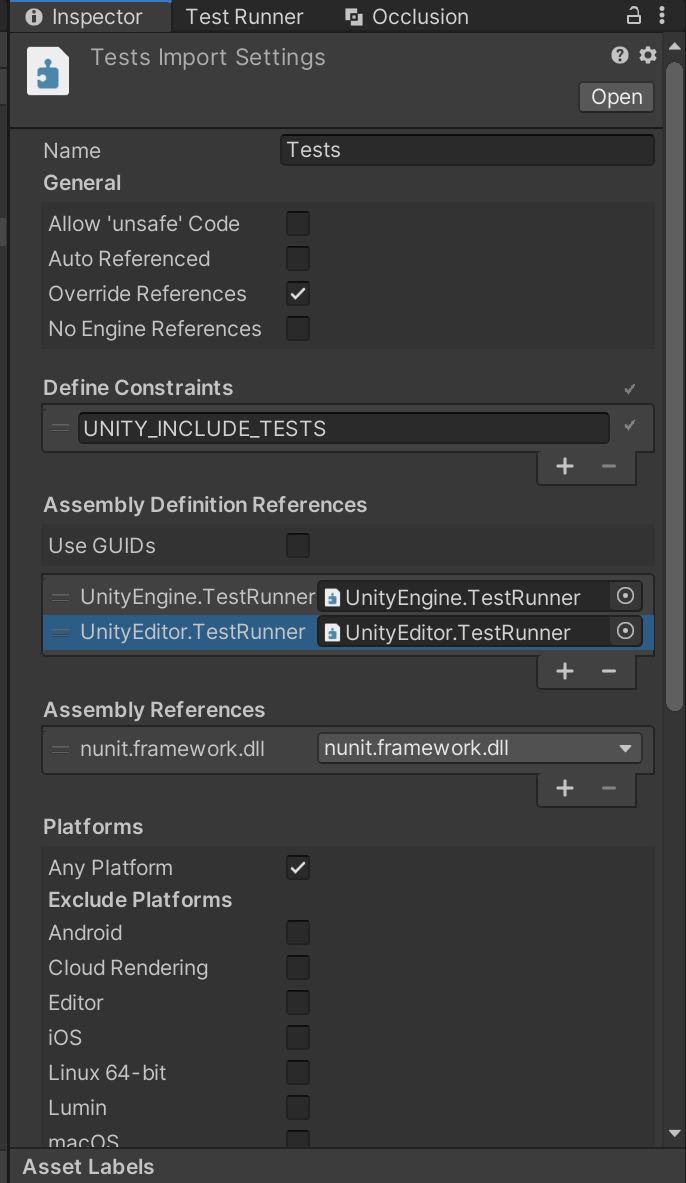Uncheck Override References
Image resolution: width=686 pixels, height=1183 pixels.
(x=297, y=293)
